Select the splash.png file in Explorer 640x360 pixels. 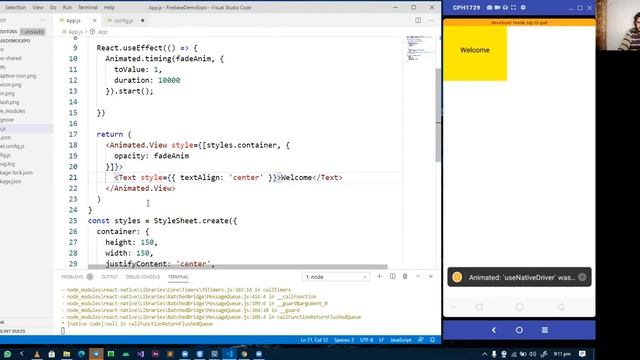pos(10,102)
